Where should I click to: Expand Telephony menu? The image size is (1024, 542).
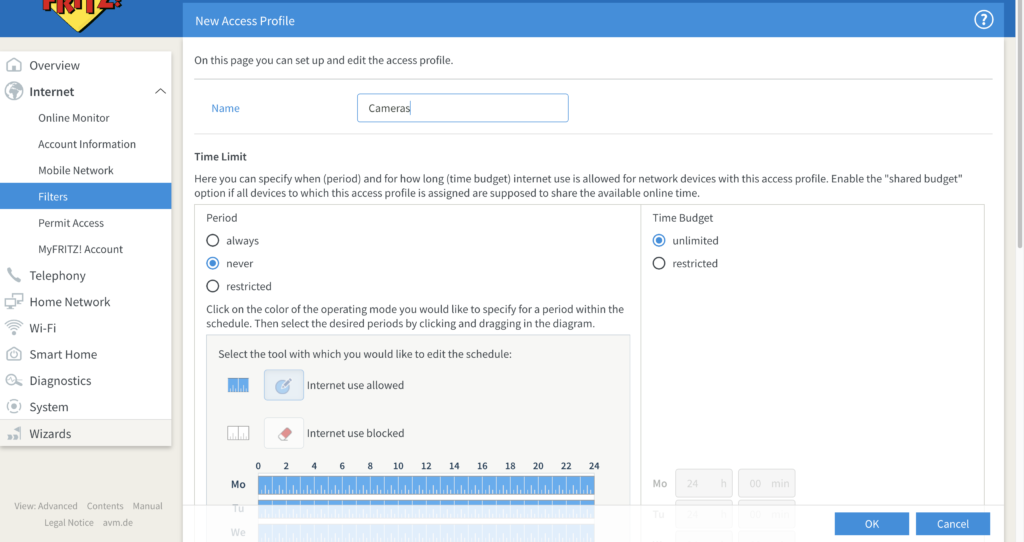pyautogui.click(x=57, y=276)
